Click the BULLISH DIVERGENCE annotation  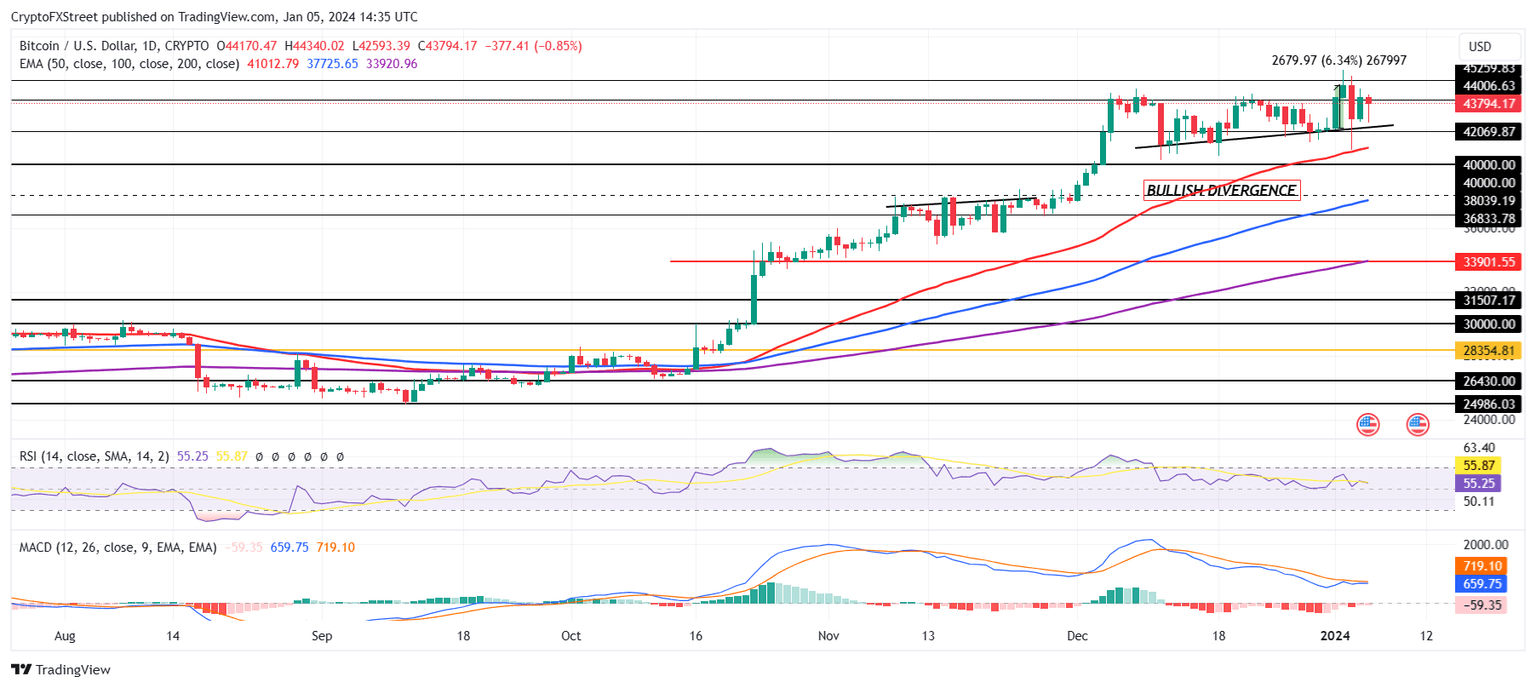pyautogui.click(x=1220, y=189)
